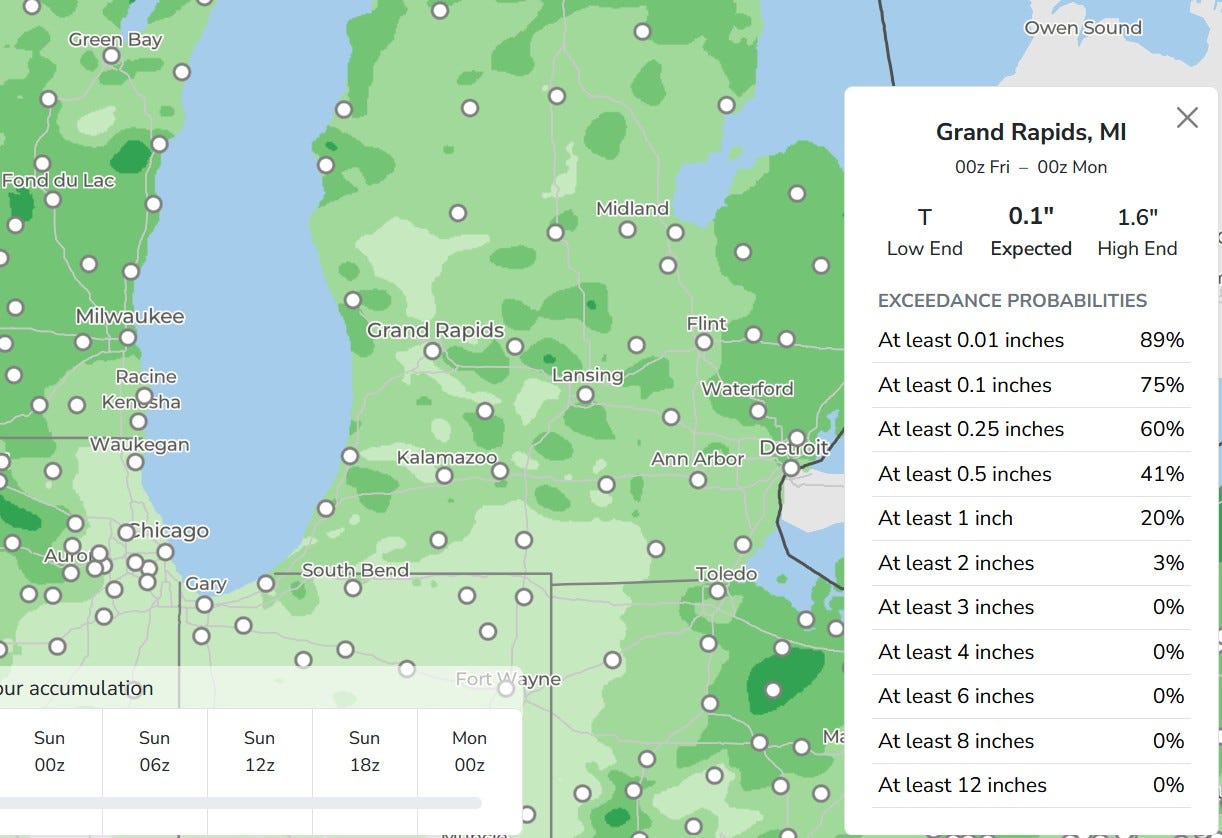This screenshot has height=838, width=1222.
Task: Select the Racine station marker
Action: 144,395
